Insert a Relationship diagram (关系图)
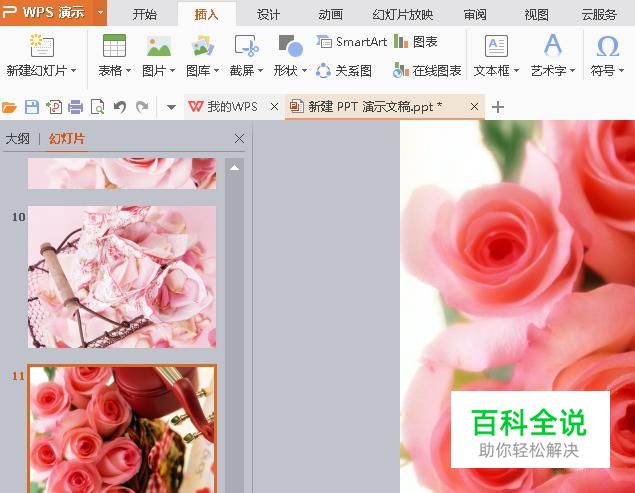Viewport: 635px width, 493px height. coord(344,71)
